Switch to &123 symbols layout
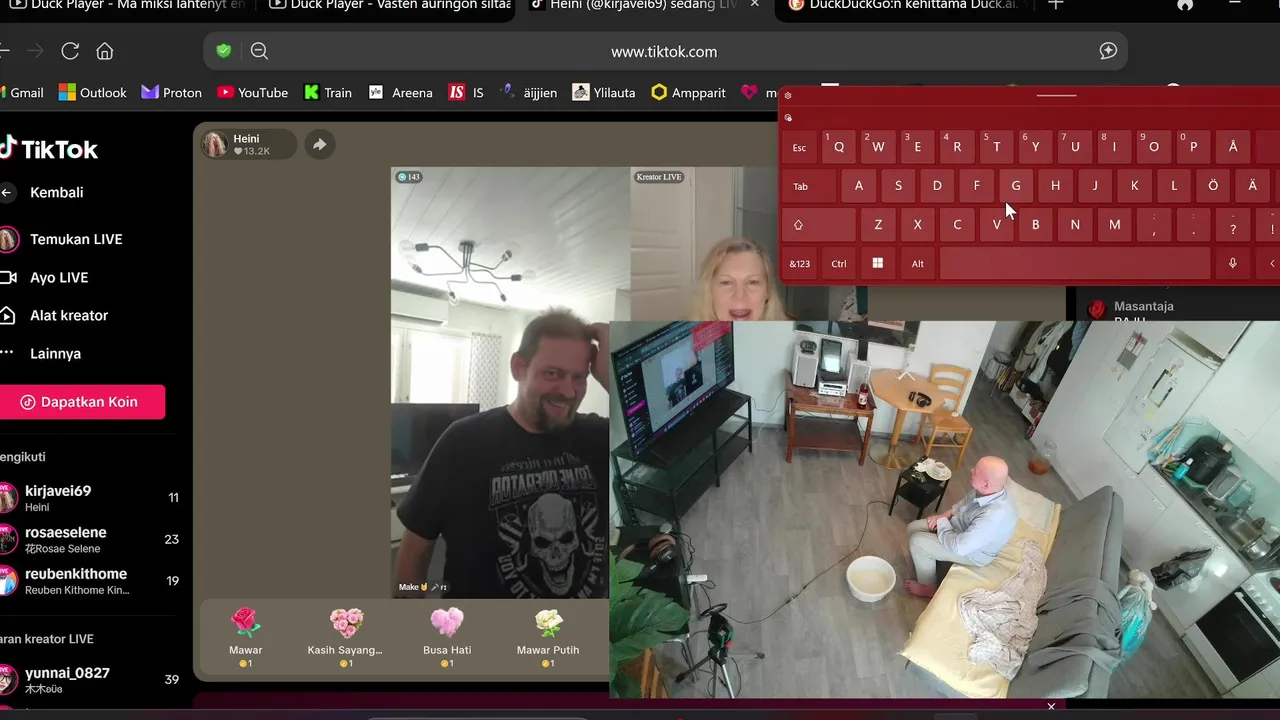This screenshot has height=720, width=1280. point(799,264)
